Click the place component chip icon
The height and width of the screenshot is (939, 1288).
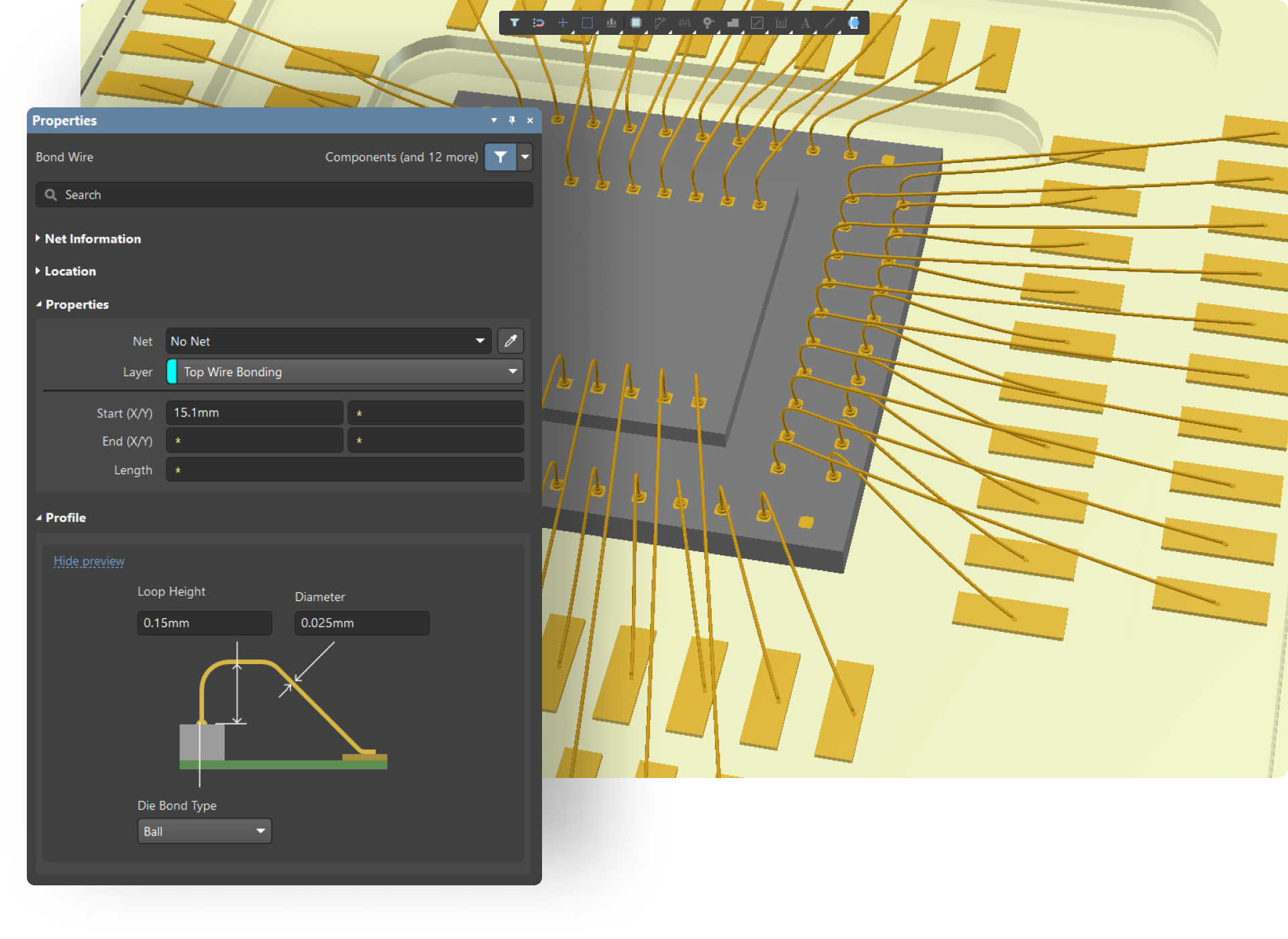pyautogui.click(x=636, y=23)
